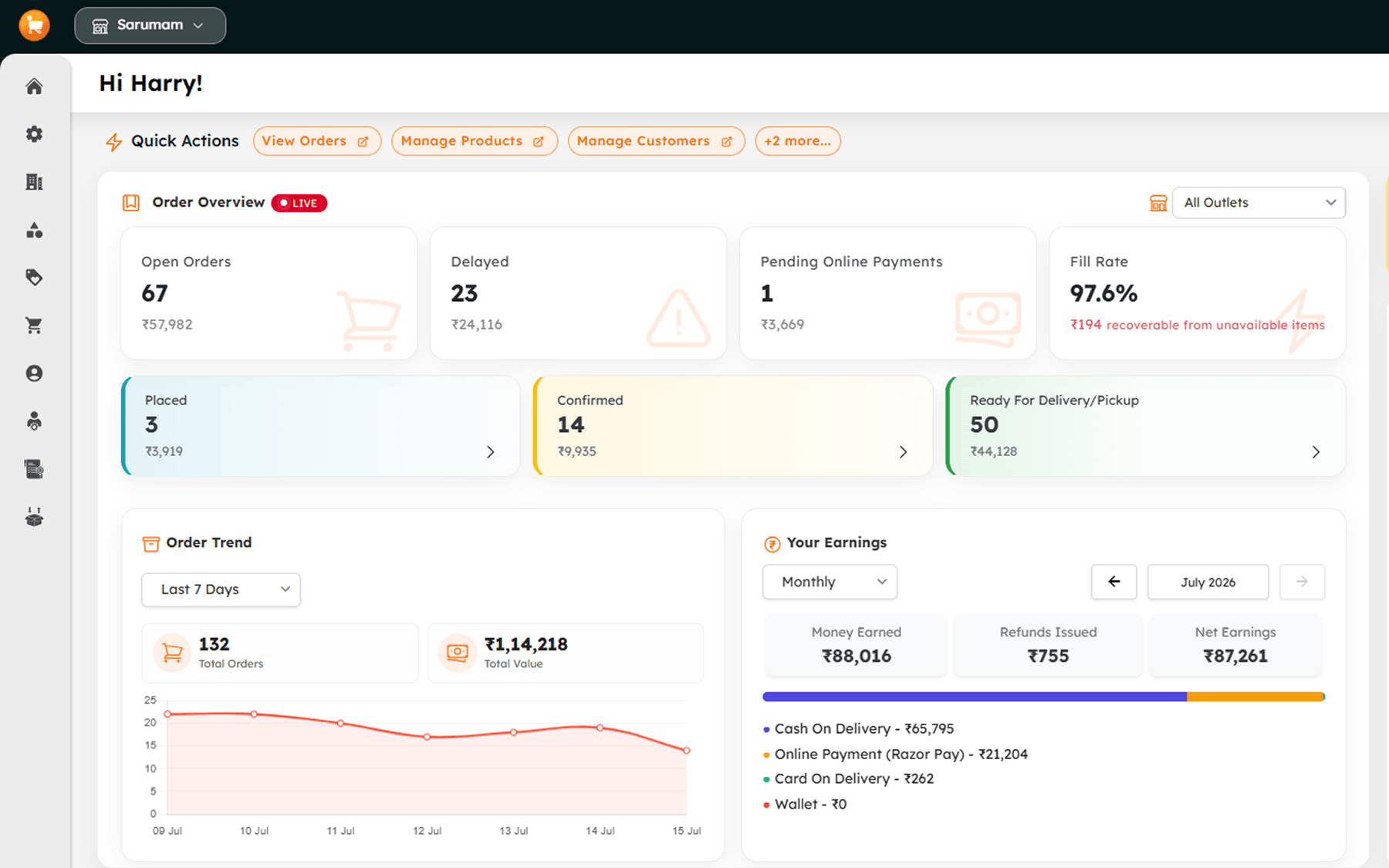Open the shopping cart icon in sidebar
This screenshot has width=1389, height=868.
click(34, 326)
